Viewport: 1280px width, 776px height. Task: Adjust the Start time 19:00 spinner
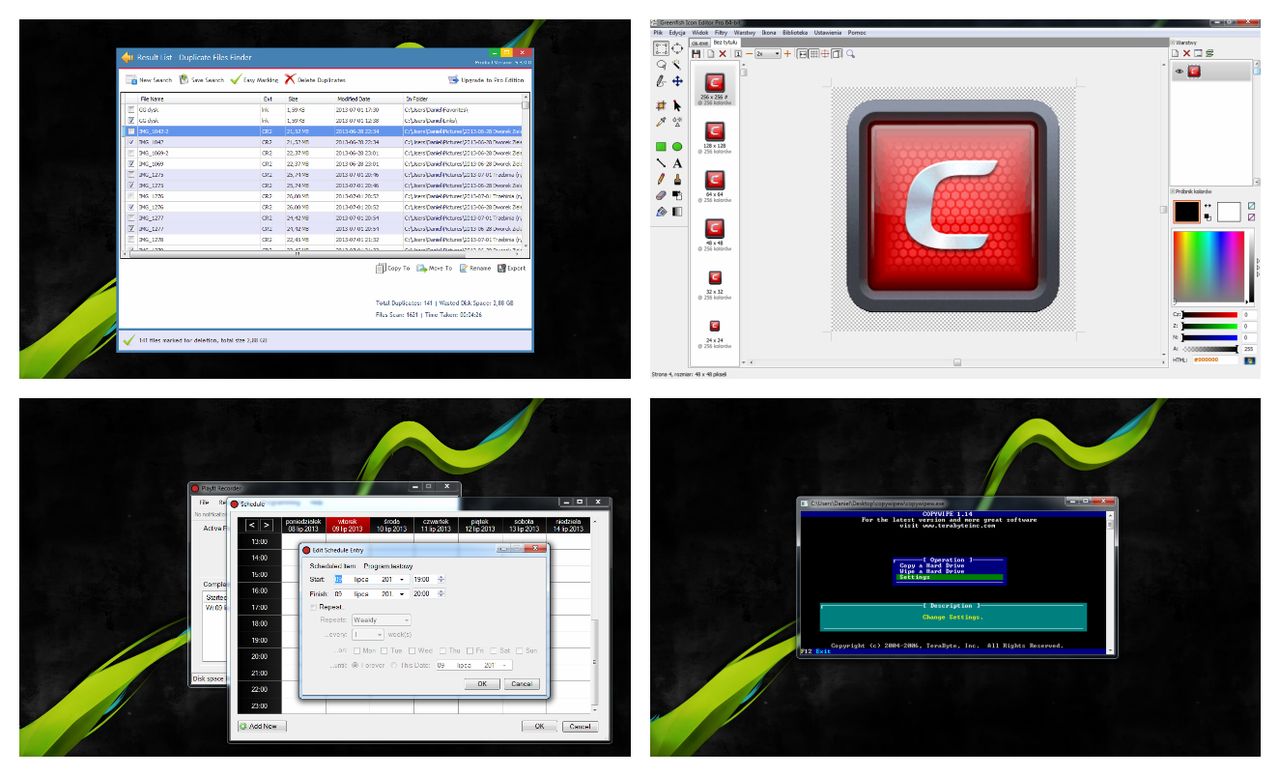pyautogui.click(x=441, y=579)
